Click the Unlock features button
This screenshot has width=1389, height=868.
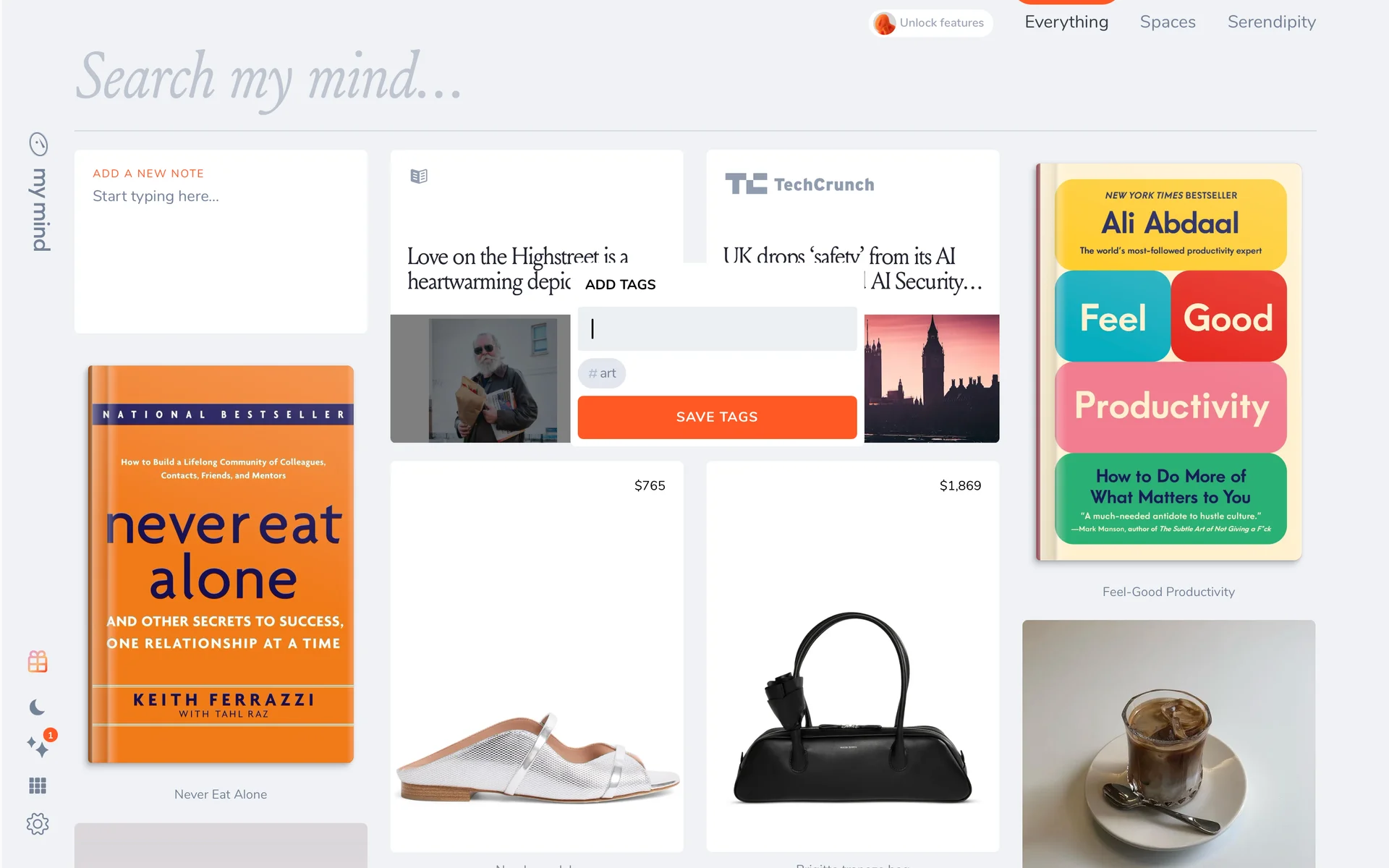(x=930, y=23)
